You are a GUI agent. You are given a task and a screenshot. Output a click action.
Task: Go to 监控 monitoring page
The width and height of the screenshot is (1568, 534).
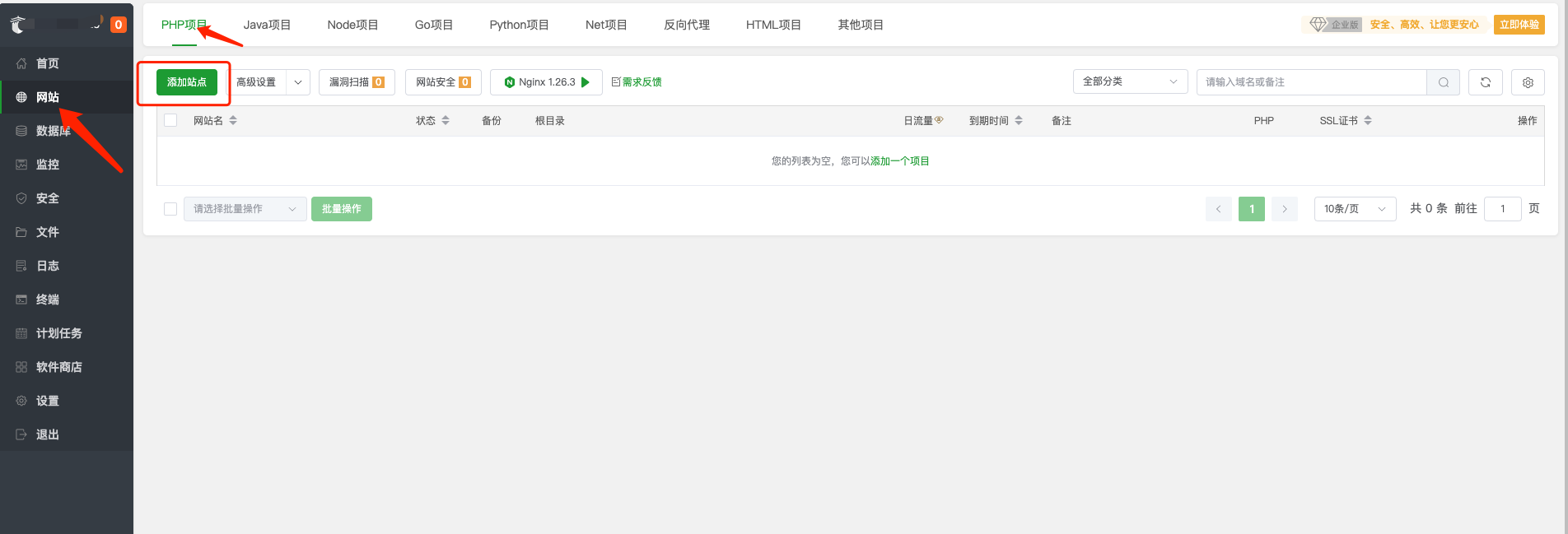tap(66, 165)
